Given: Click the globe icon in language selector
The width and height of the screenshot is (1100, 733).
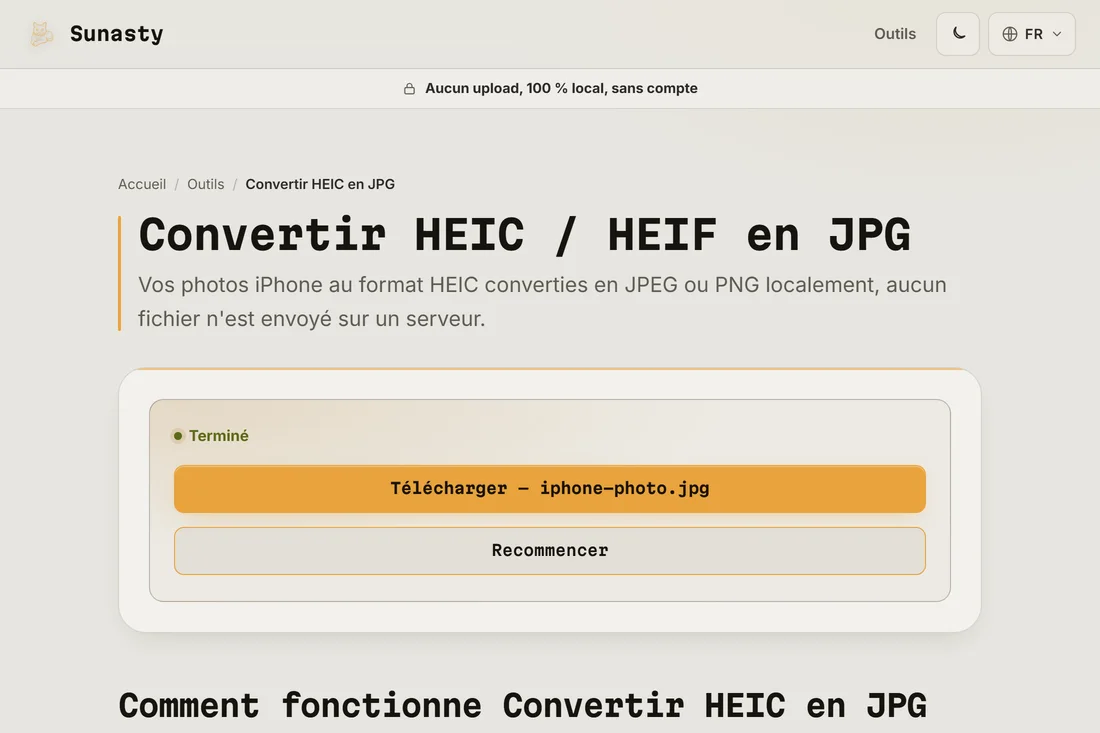Looking at the screenshot, I should [1010, 34].
